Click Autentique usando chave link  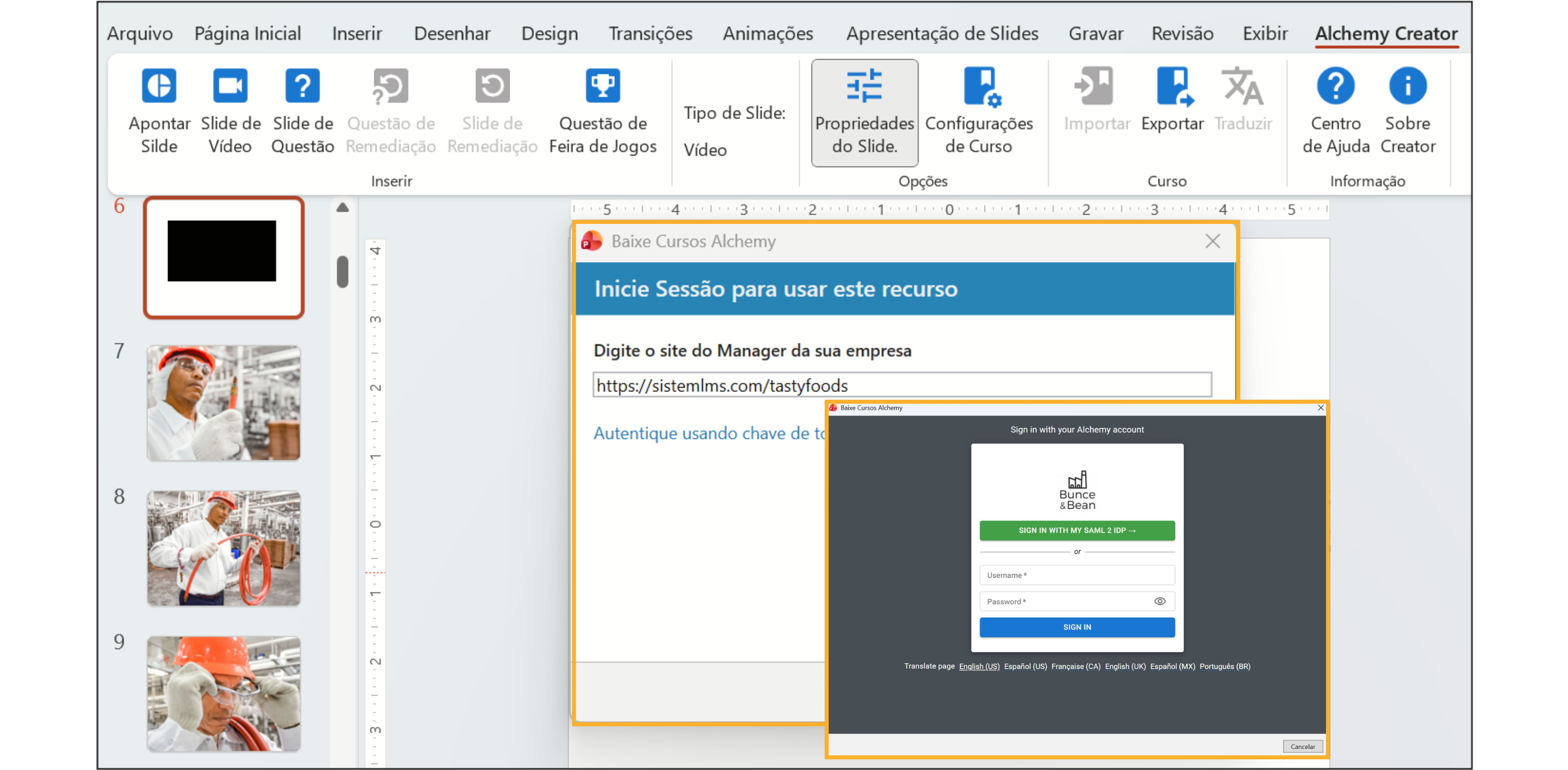(x=708, y=433)
